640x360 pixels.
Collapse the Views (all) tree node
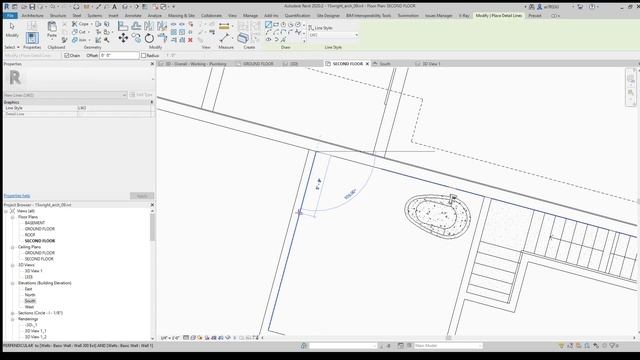coord(6,211)
